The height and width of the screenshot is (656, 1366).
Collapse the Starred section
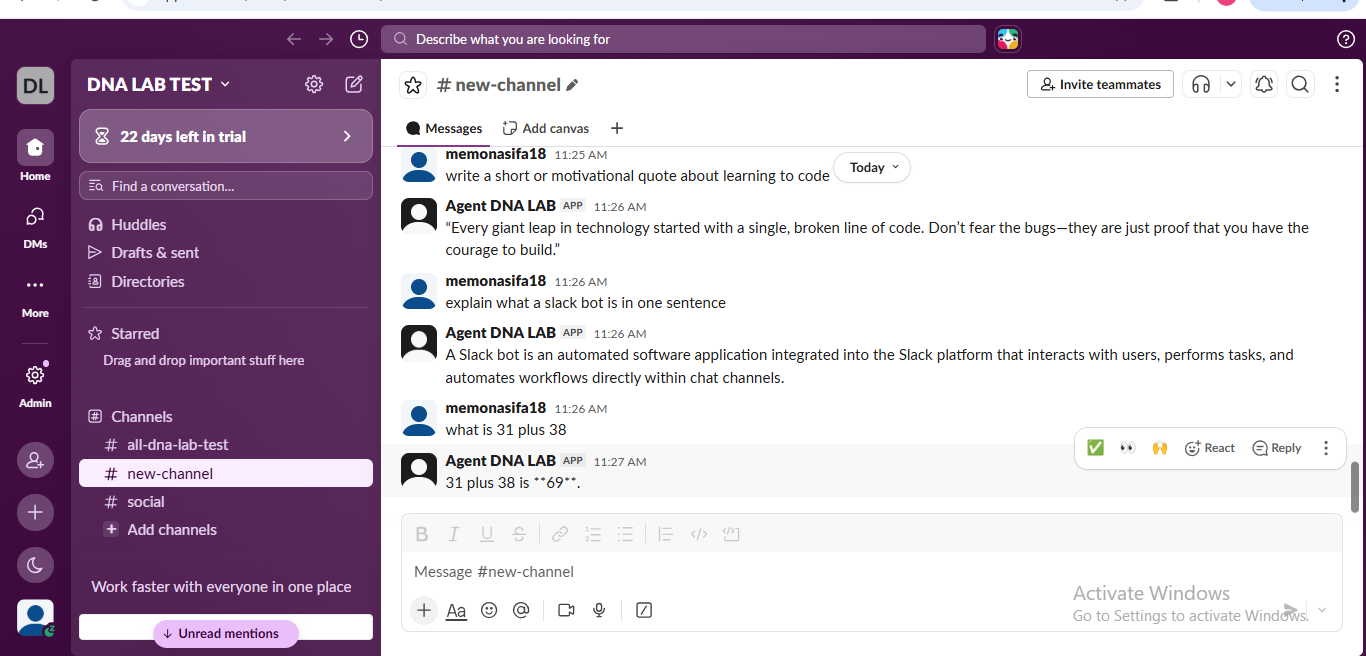[125, 334]
